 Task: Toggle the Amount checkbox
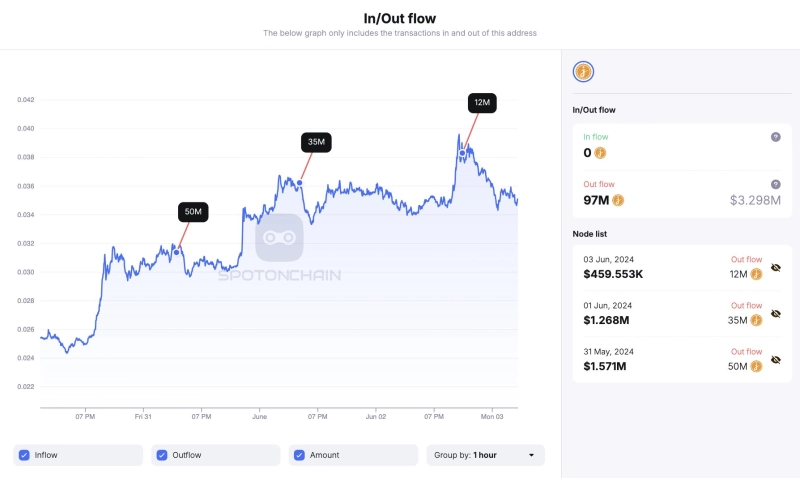pyautogui.click(x=299, y=455)
